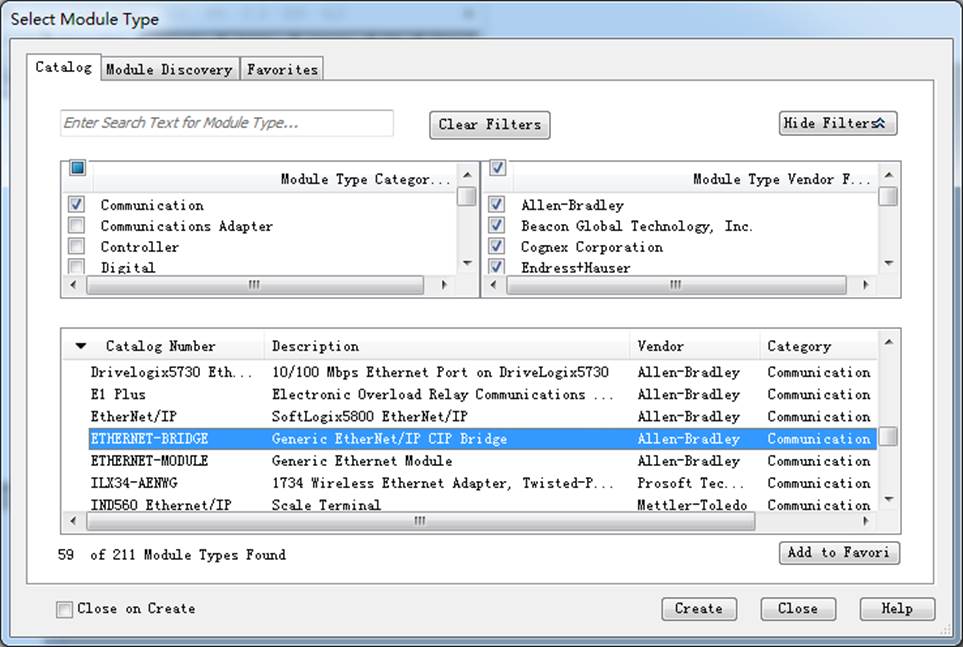The image size is (963, 647).
Task: Toggle the Close on Create checkbox
Action: [x=64, y=609]
